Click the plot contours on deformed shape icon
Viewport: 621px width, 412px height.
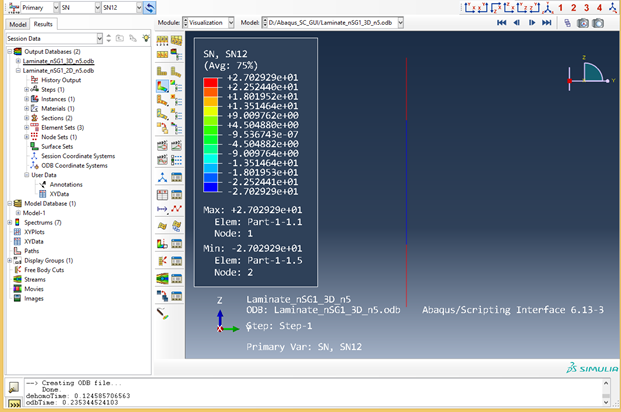pyautogui.click(x=162, y=86)
